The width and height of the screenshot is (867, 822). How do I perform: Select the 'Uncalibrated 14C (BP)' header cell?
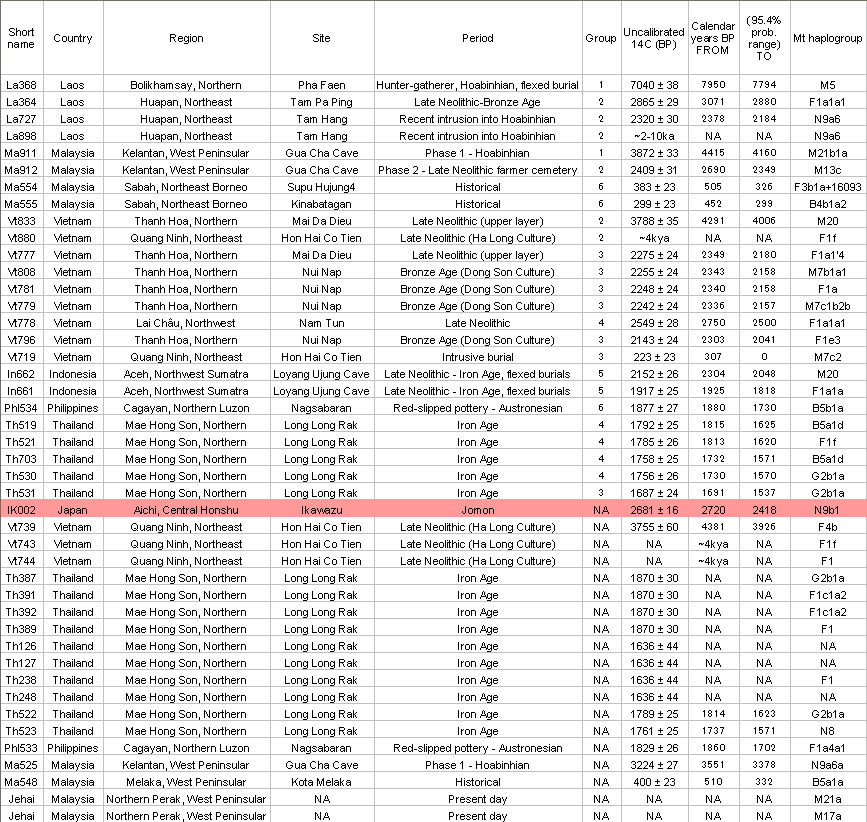[654, 38]
